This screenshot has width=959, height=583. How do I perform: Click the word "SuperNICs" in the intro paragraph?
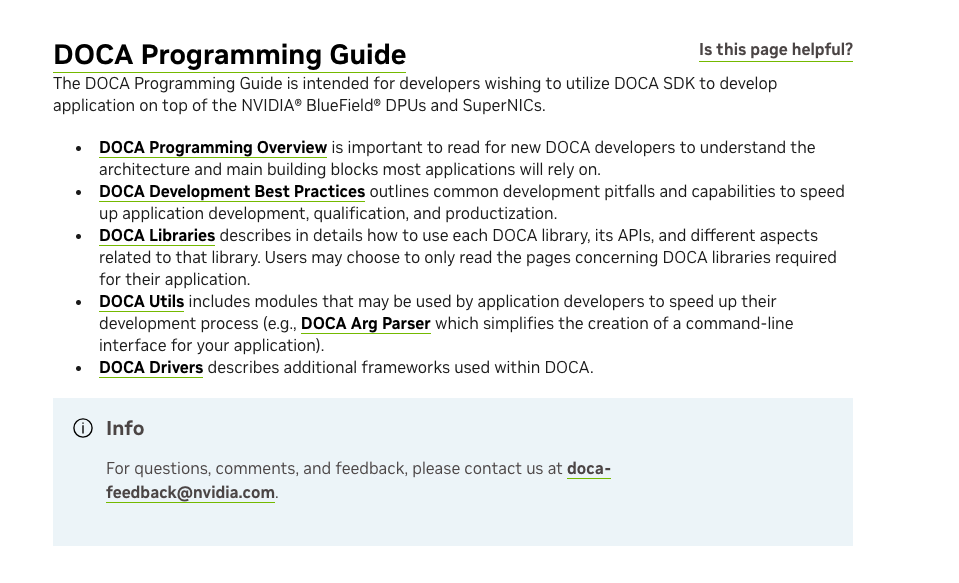[505, 106]
